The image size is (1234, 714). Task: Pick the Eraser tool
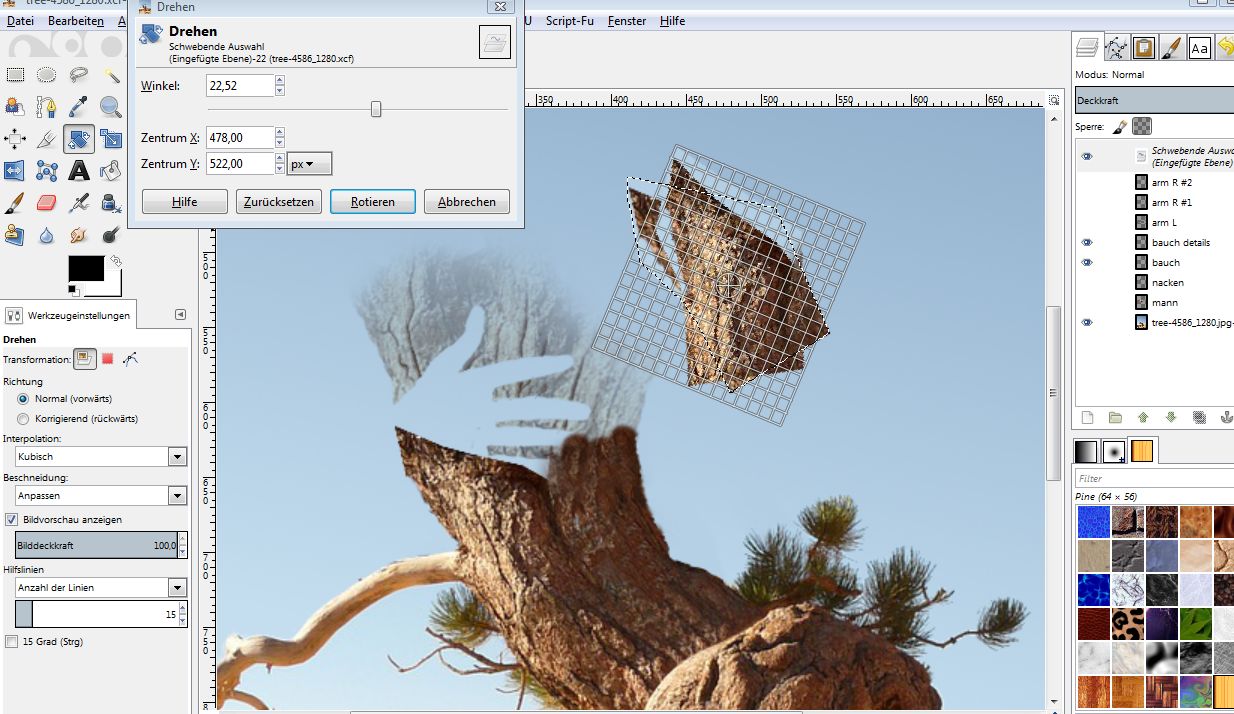47,203
